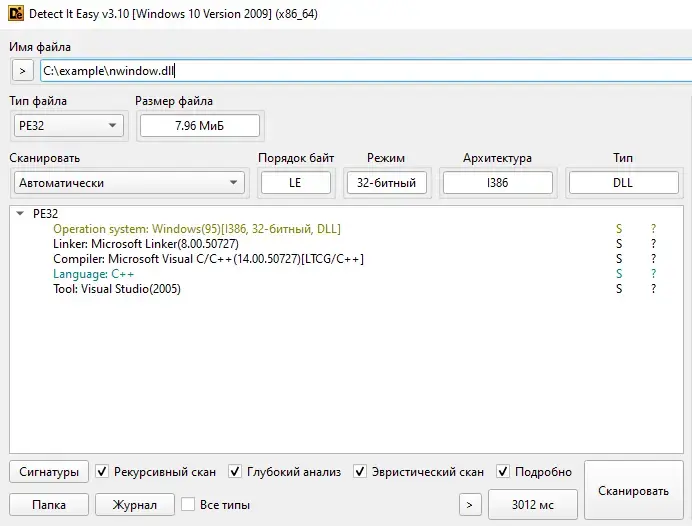This screenshot has width=692, height=526.
Task: Open file browse button beside file name field
Action: pos(23,71)
